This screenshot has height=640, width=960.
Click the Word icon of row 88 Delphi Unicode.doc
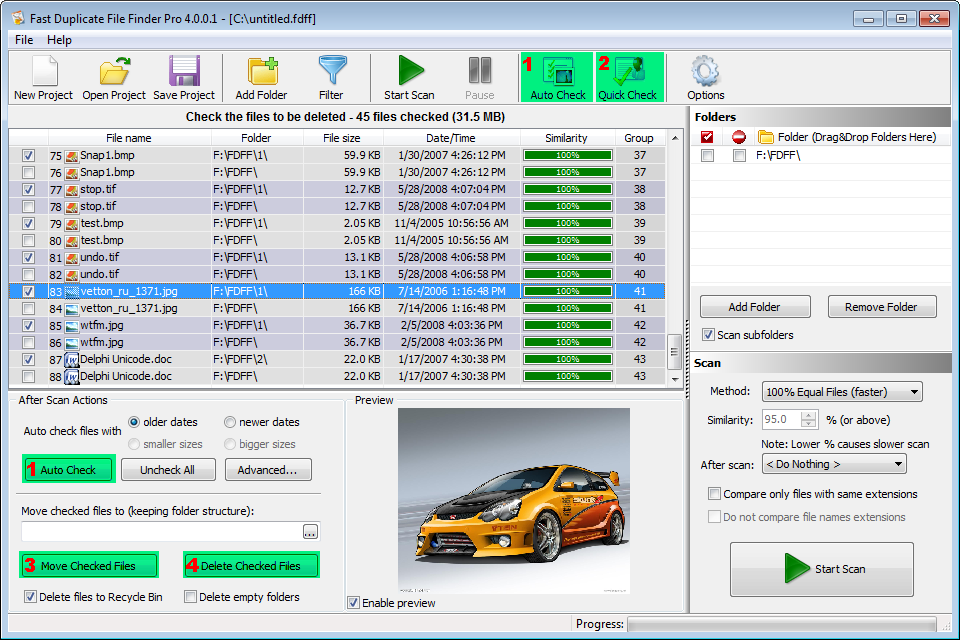click(x=72, y=377)
